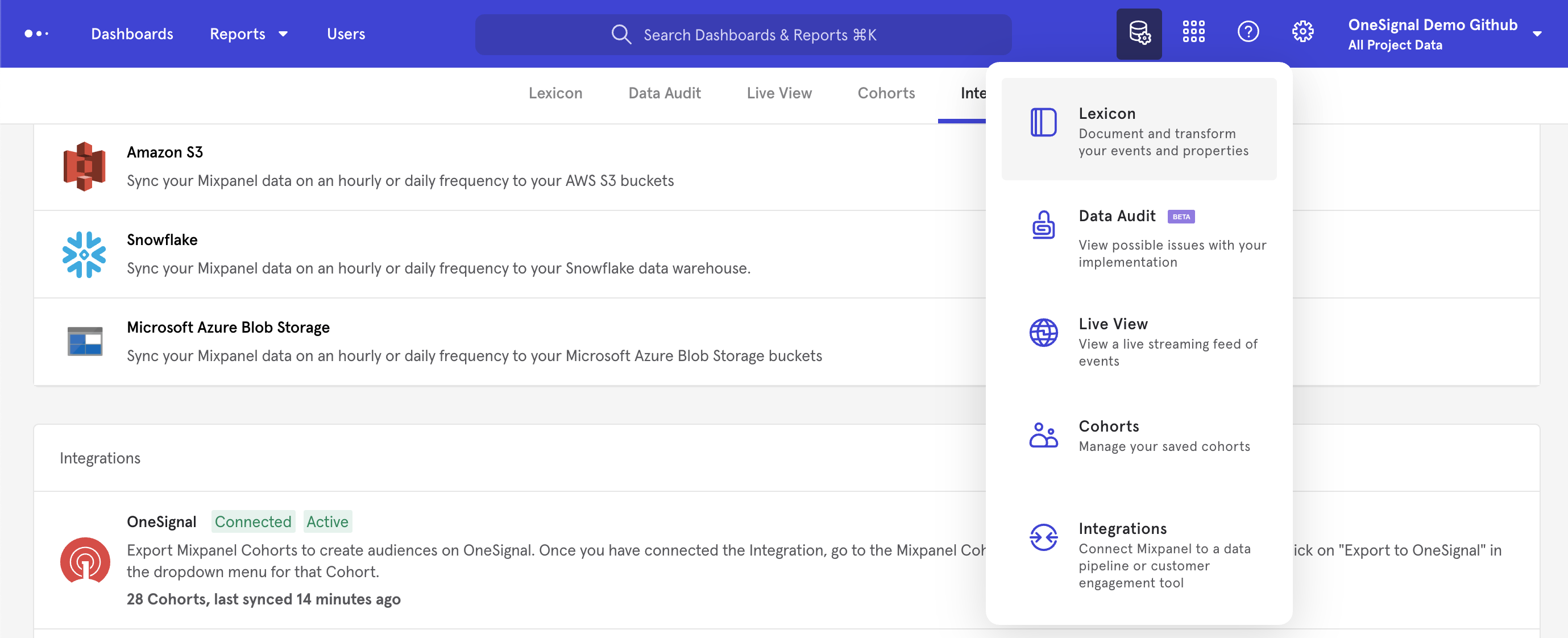This screenshot has height=638, width=1568.
Task: Switch to the Lexicon tab
Action: pos(555,93)
